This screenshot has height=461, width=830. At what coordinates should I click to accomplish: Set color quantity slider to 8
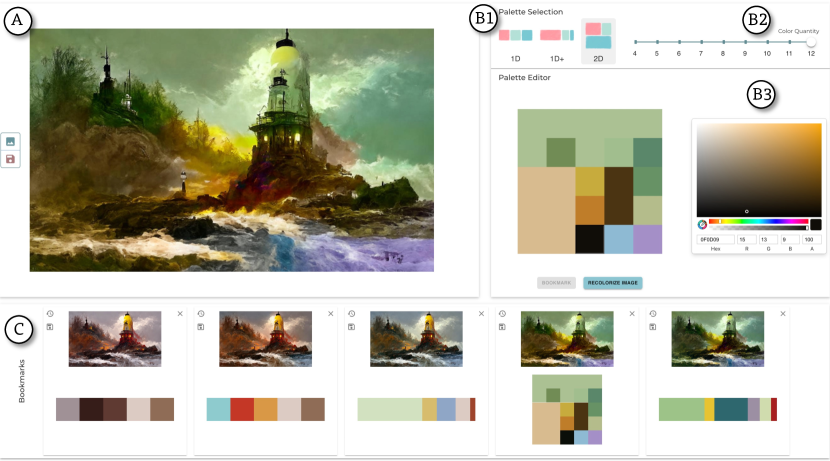point(723,42)
